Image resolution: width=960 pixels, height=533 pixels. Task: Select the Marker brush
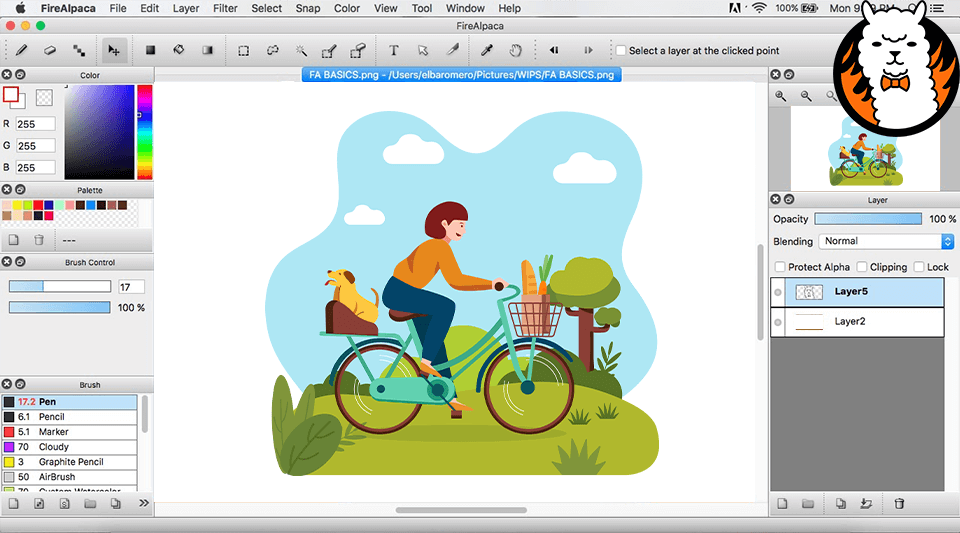coord(69,432)
